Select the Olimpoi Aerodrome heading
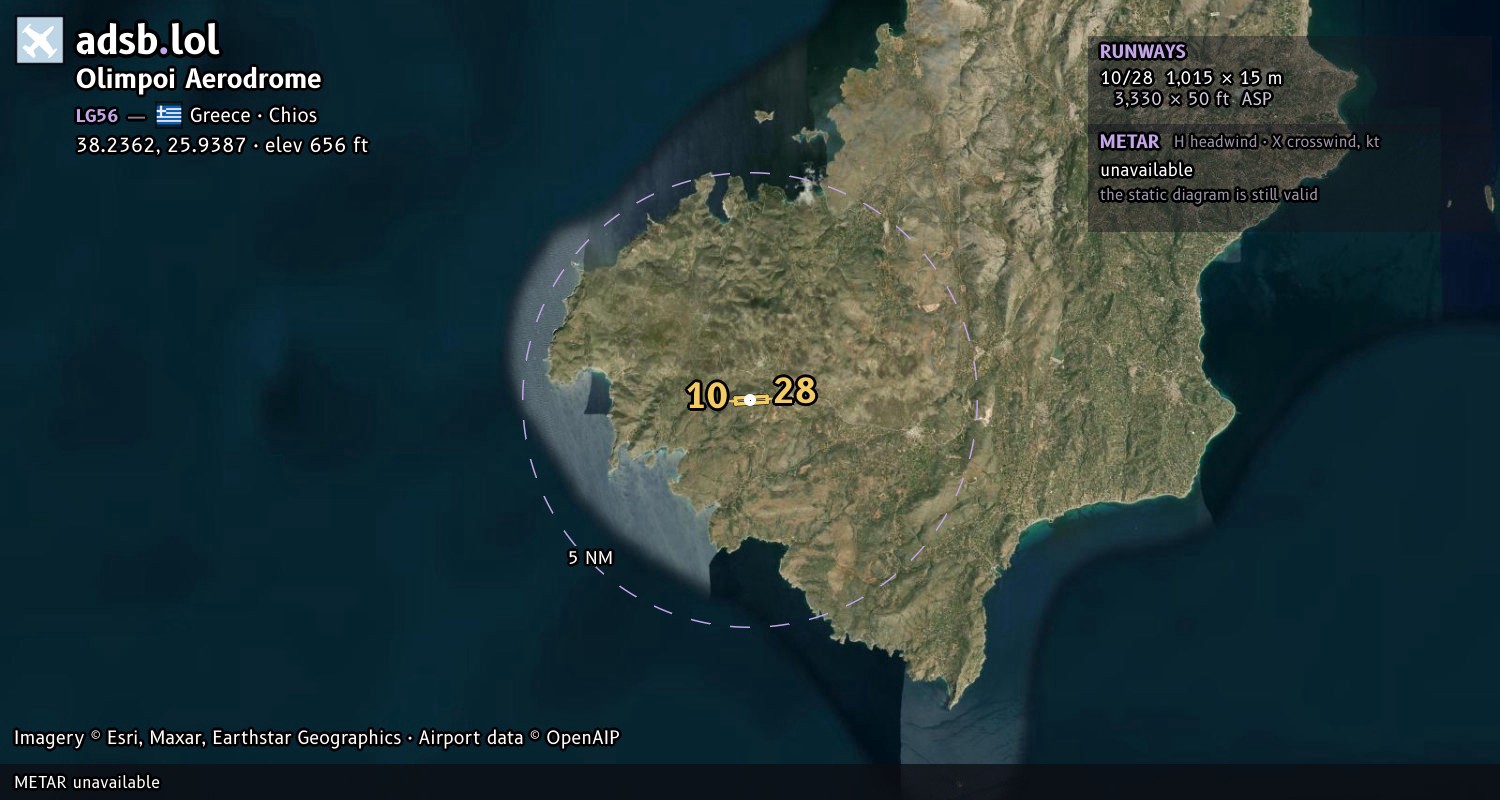Screen dimensions: 1500x800 click(199, 79)
